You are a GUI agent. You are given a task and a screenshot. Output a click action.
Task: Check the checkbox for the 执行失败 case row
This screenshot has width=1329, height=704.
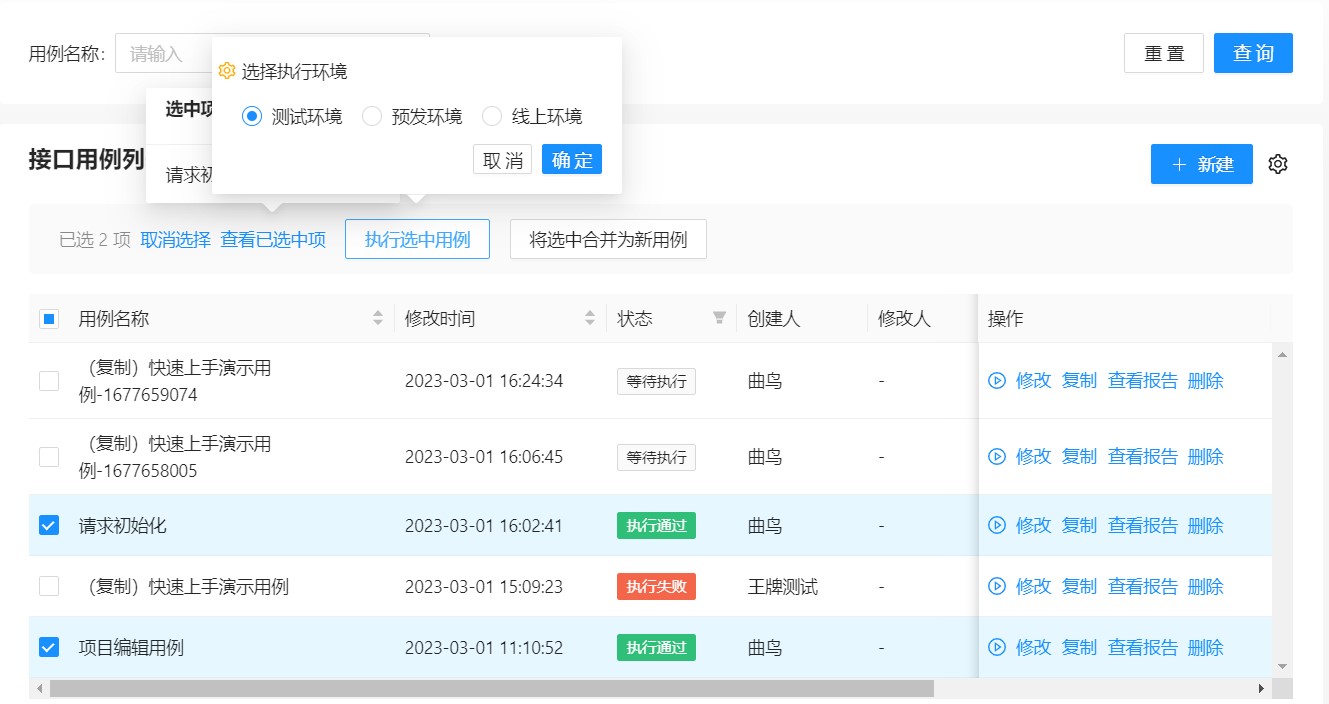pyautogui.click(x=48, y=586)
